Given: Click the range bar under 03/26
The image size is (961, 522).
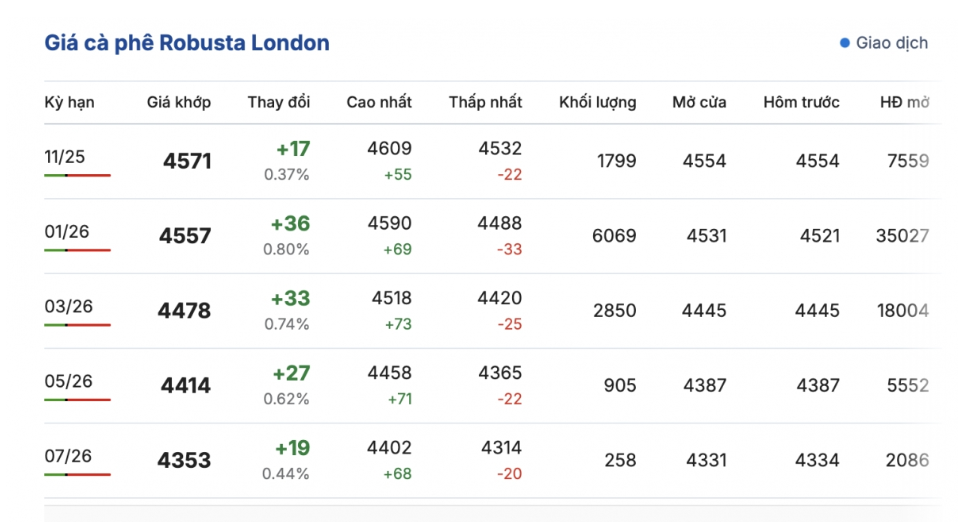Looking at the screenshot, I should click(77, 325).
